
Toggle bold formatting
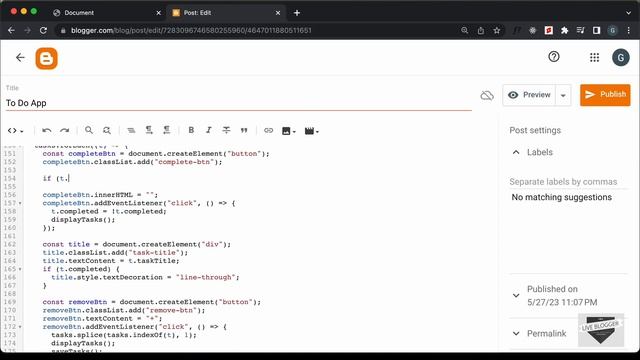coord(191,130)
